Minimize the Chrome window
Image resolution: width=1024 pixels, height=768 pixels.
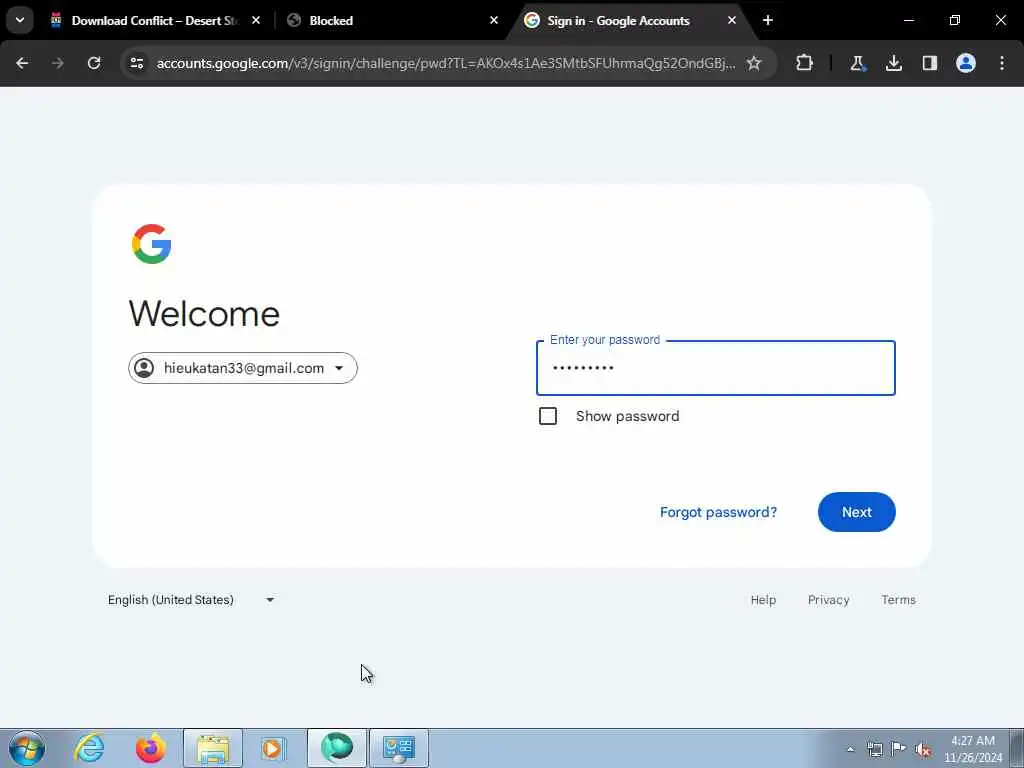click(x=908, y=20)
